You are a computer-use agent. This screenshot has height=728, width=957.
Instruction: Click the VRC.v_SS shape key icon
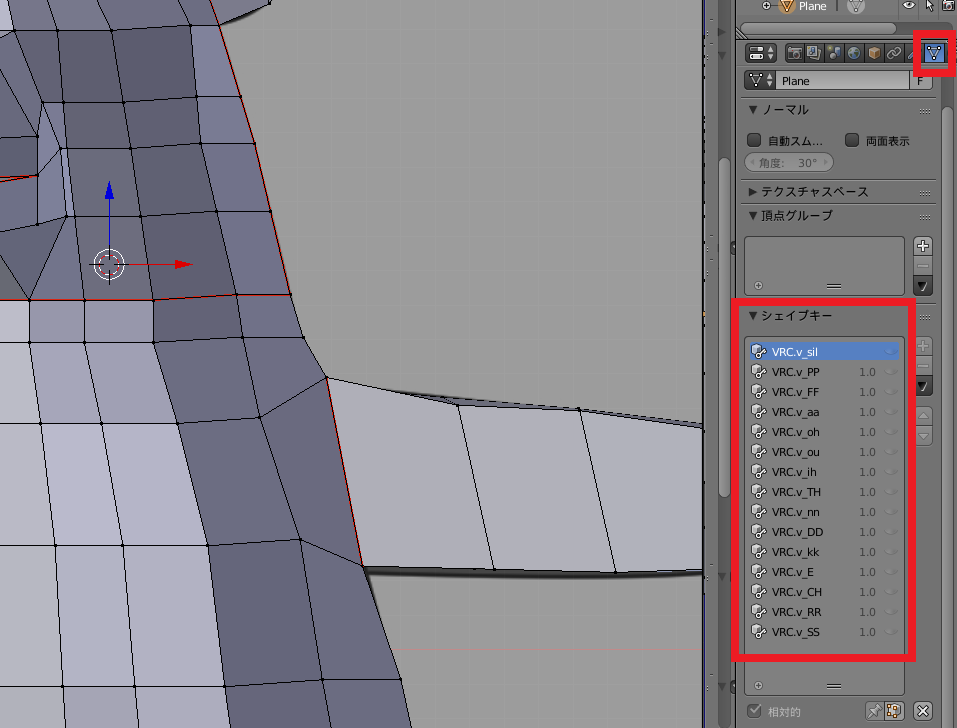(759, 632)
